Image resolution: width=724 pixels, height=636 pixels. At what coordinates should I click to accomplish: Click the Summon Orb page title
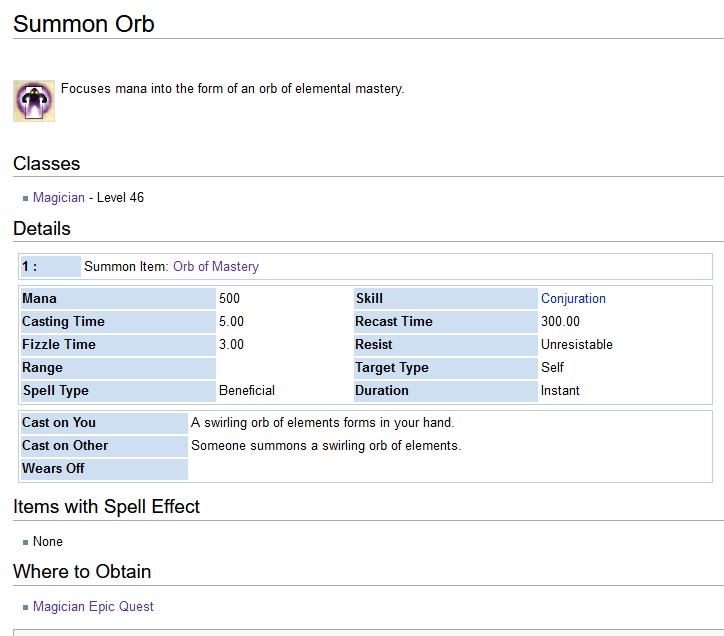(84, 23)
